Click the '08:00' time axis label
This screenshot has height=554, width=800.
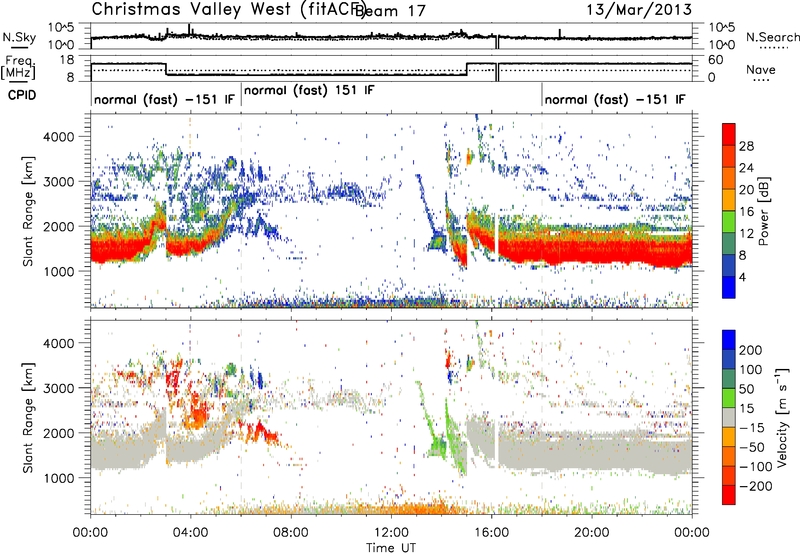(x=291, y=533)
